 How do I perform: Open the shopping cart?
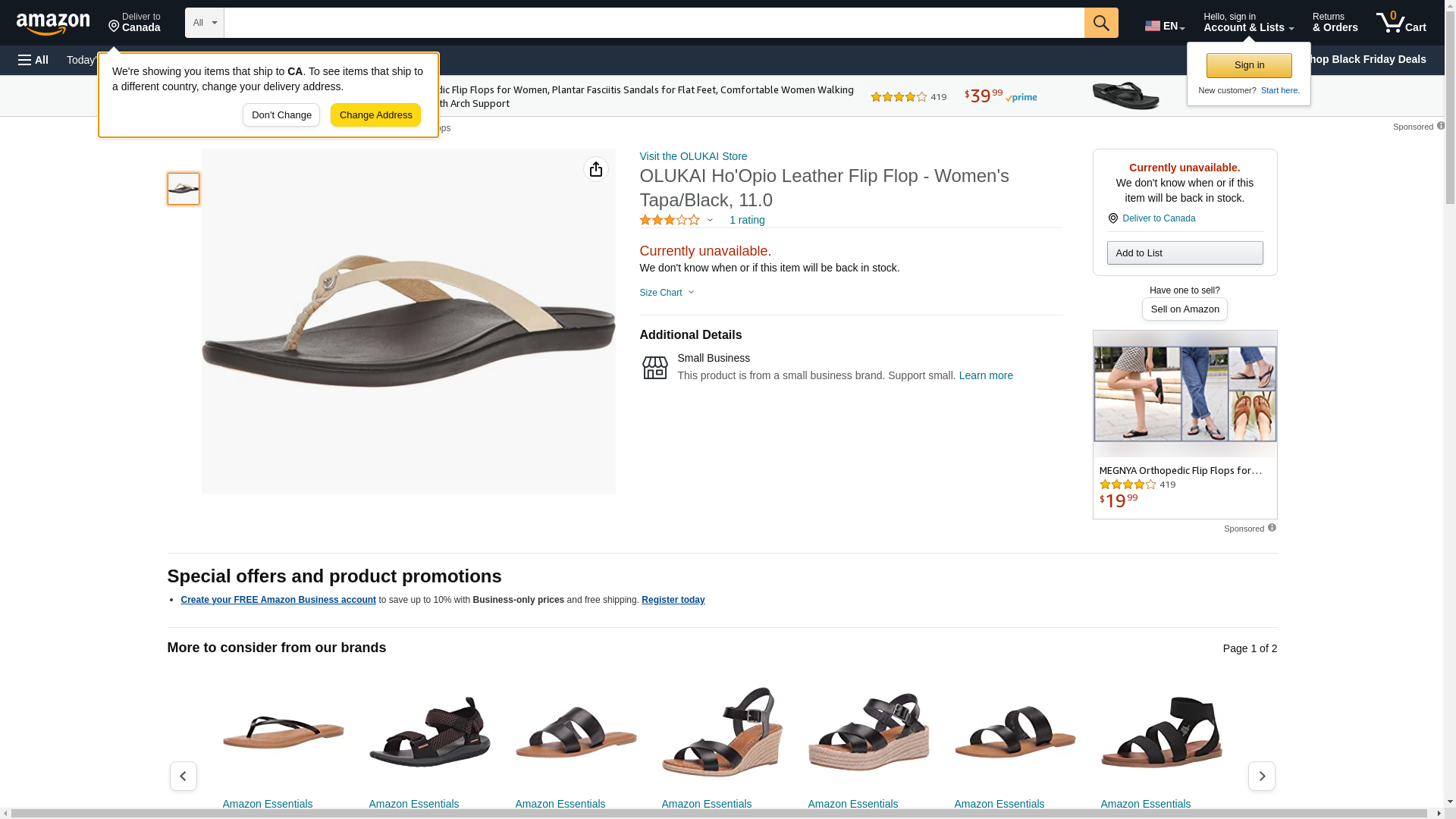(x=1401, y=23)
